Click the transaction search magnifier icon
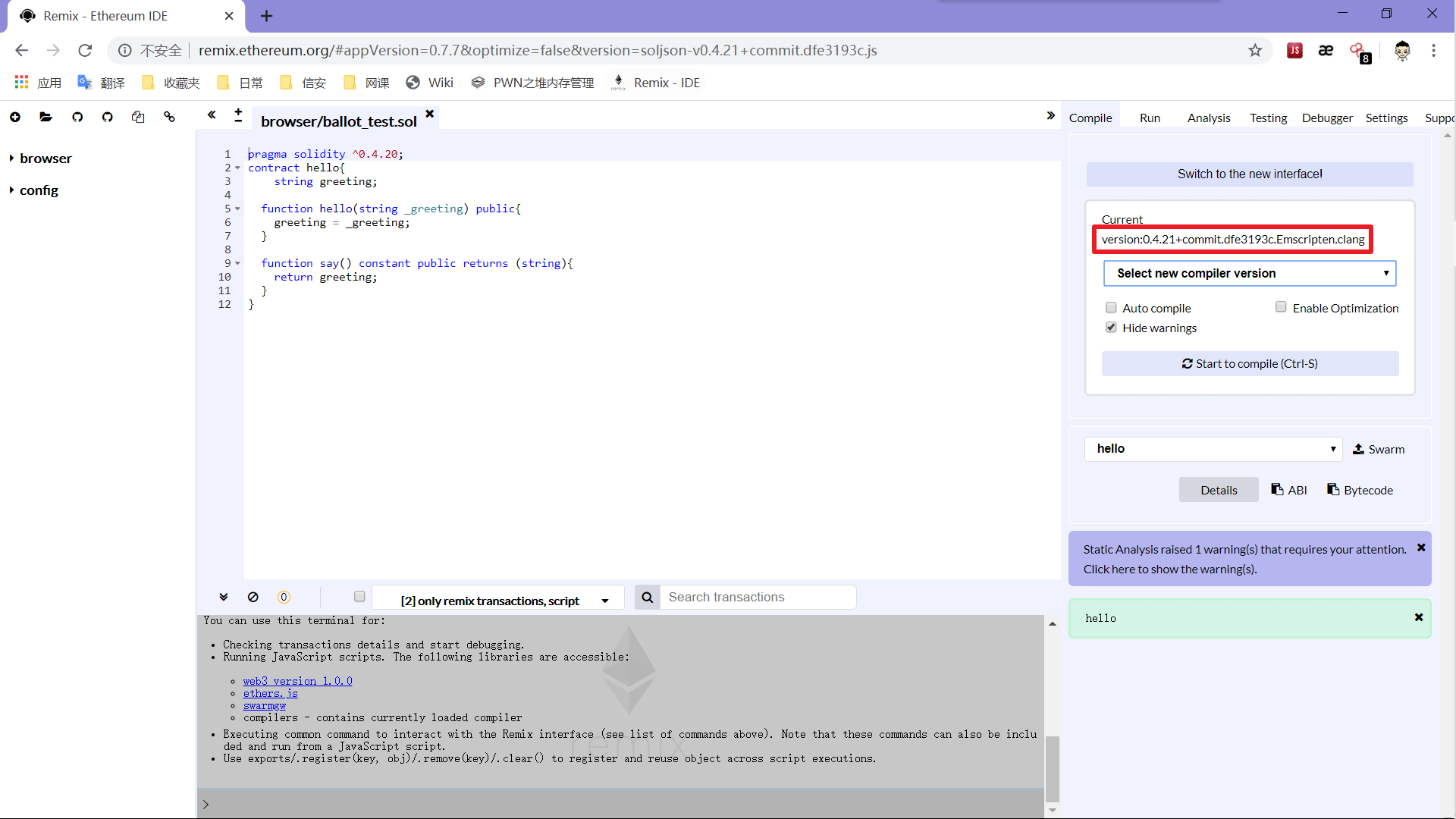1456x819 pixels. click(x=648, y=598)
